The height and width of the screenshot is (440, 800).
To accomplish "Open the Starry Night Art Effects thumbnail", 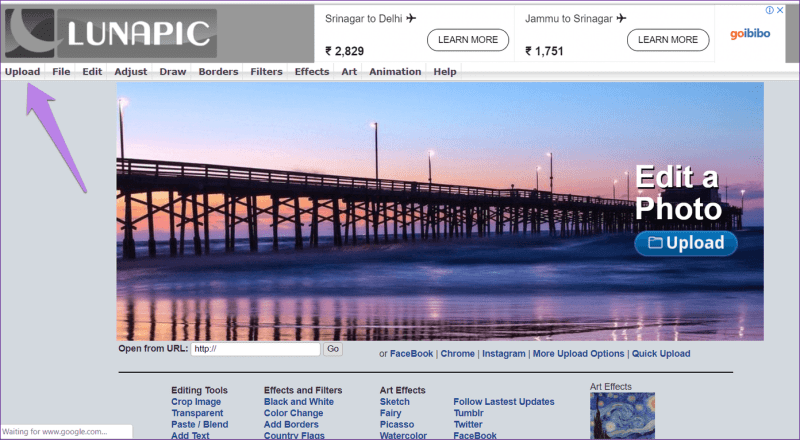I will coord(623,416).
